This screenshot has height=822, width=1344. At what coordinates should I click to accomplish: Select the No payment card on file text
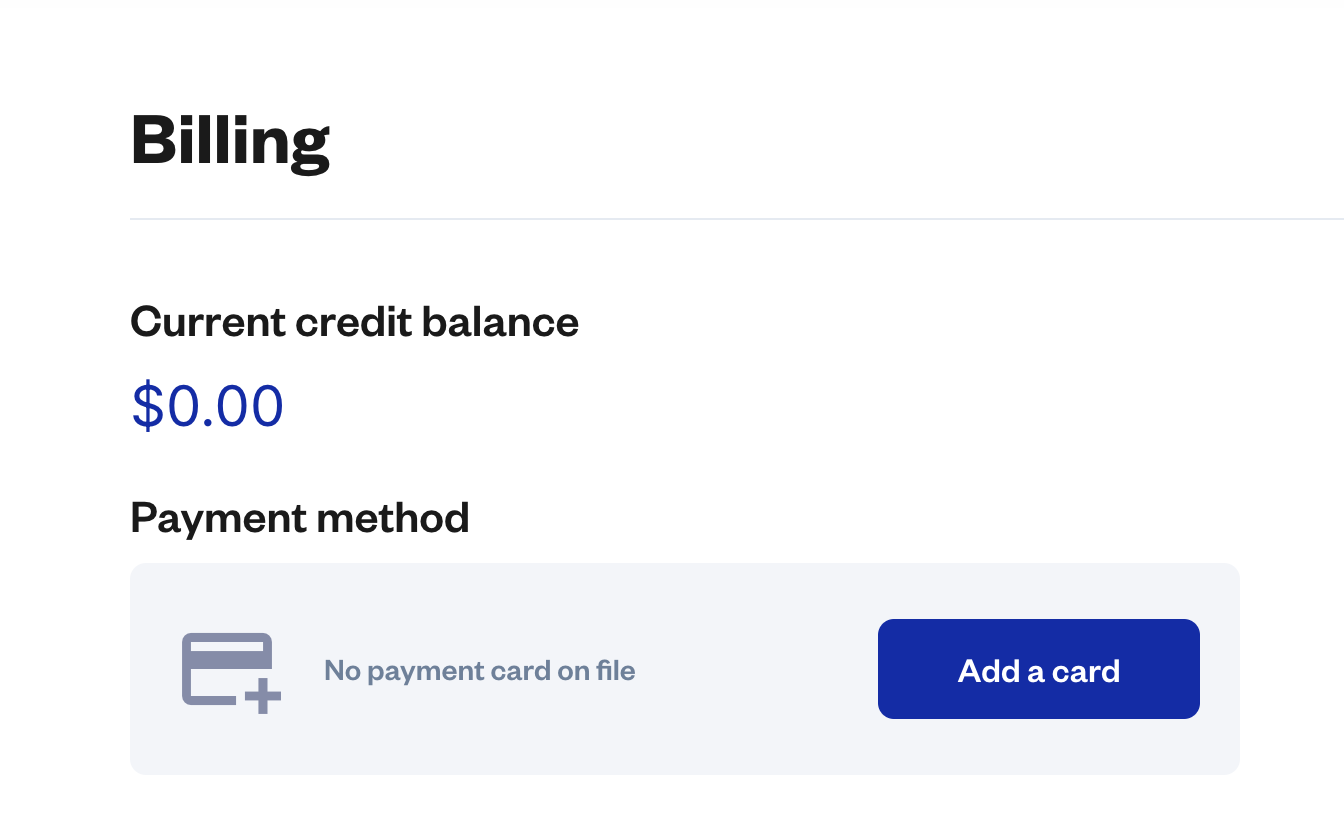tap(479, 670)
